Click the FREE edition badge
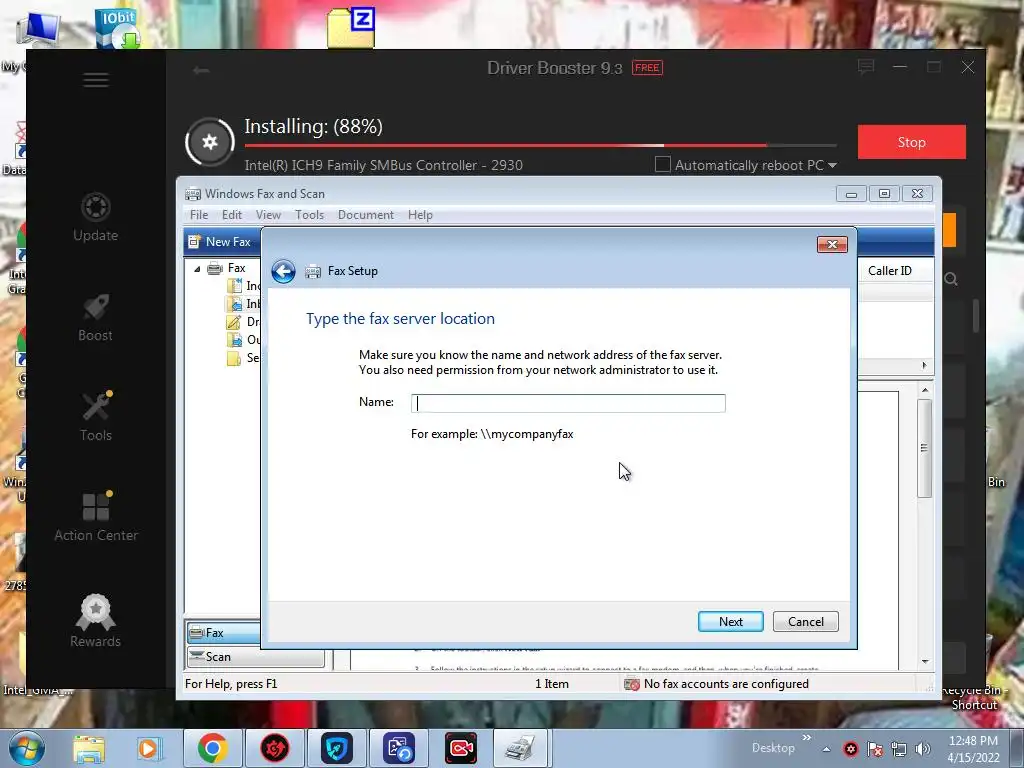Screen dimensions: 1024x768 point(647,68)
